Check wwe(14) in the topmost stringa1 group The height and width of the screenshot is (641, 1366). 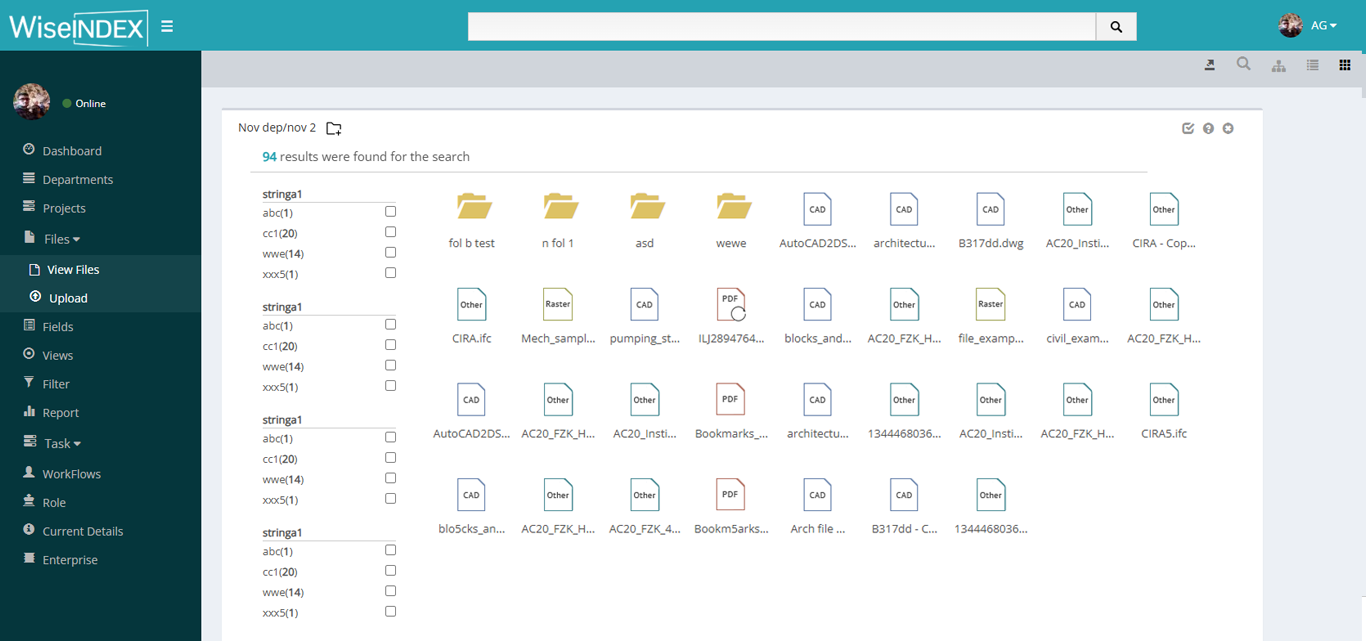[x=390, y=253]
